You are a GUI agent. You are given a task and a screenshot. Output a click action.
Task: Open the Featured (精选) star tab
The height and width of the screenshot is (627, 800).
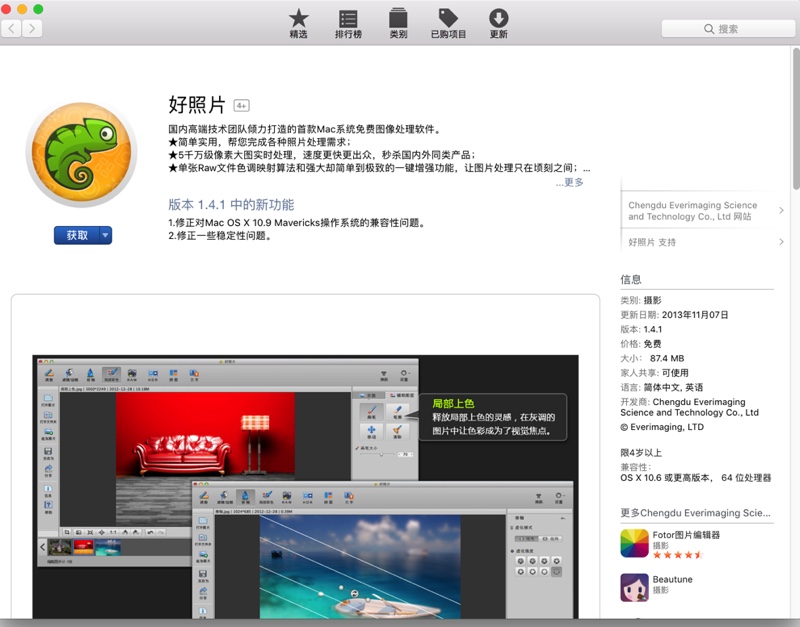click(x=298, y=24)
